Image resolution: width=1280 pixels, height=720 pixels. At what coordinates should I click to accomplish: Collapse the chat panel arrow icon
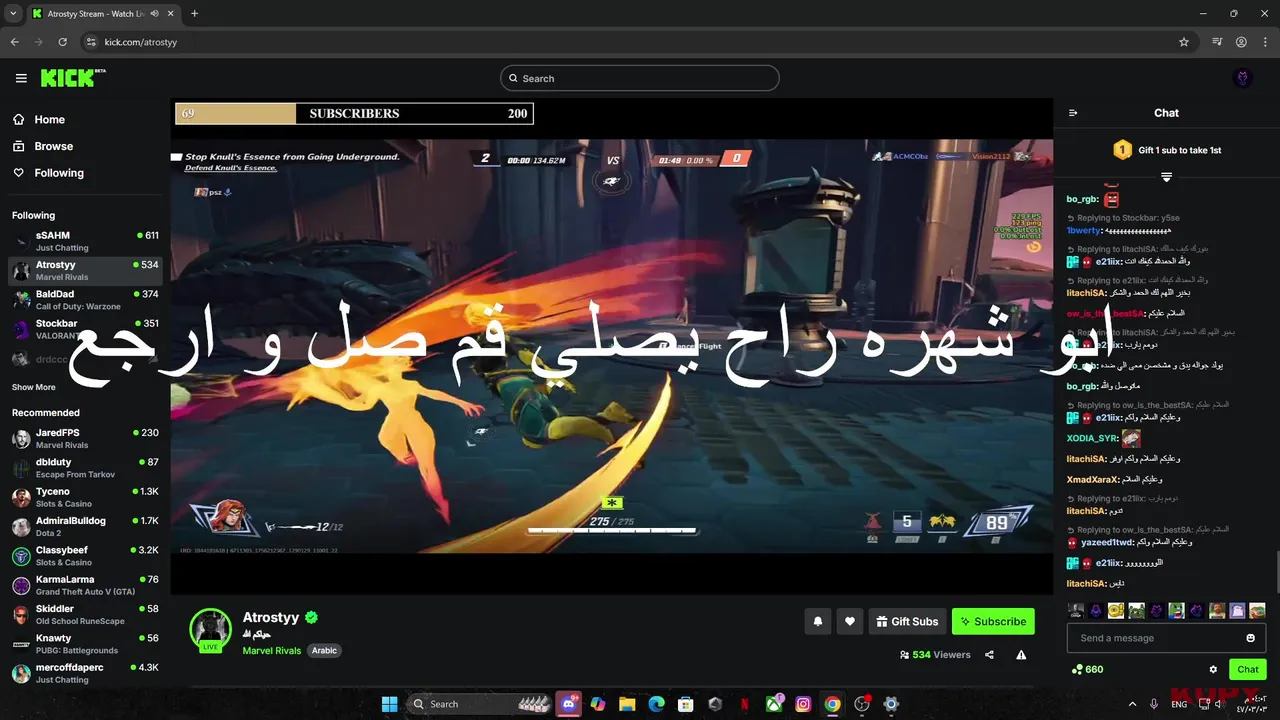tap(1073, 113)
